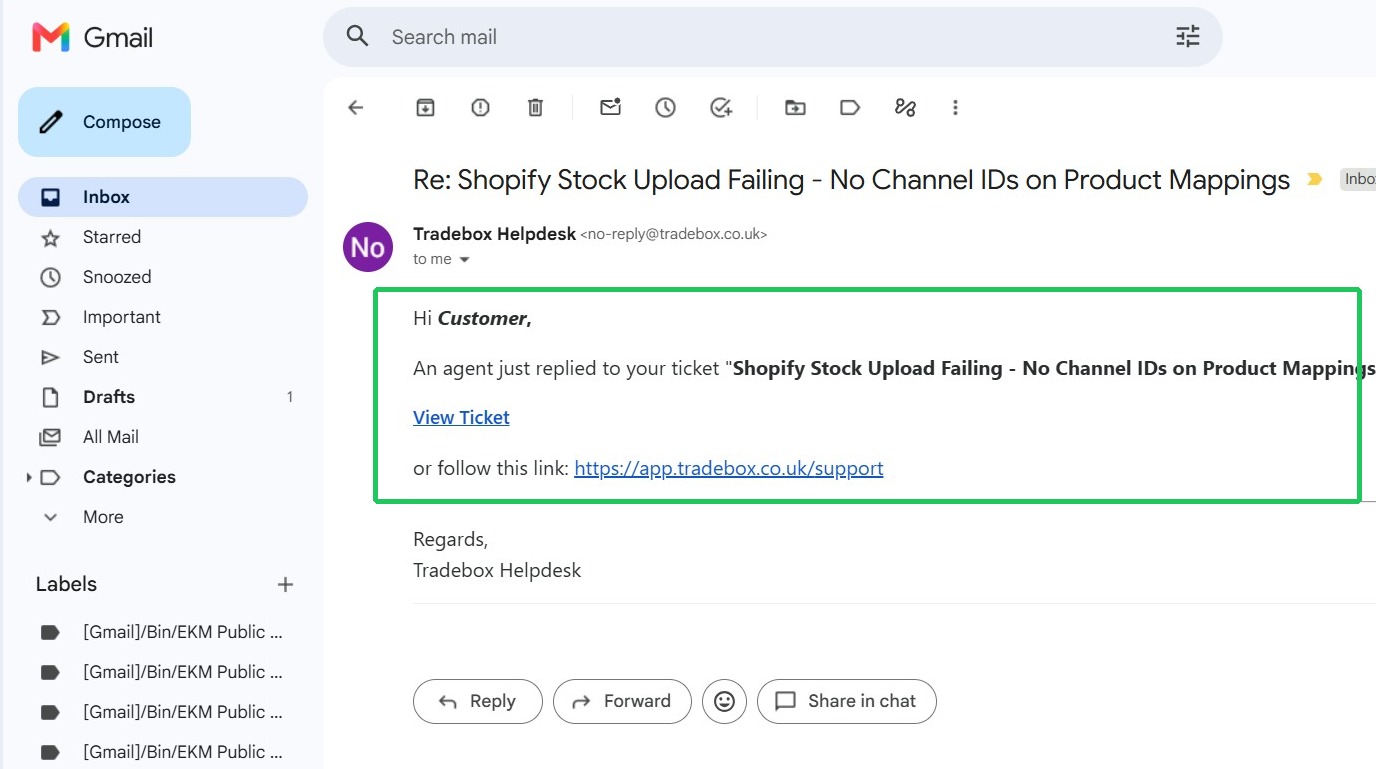Screen dimensions: 1376x769
Task: Go back to inbox with arrow
Action: (x=356, y=107)
